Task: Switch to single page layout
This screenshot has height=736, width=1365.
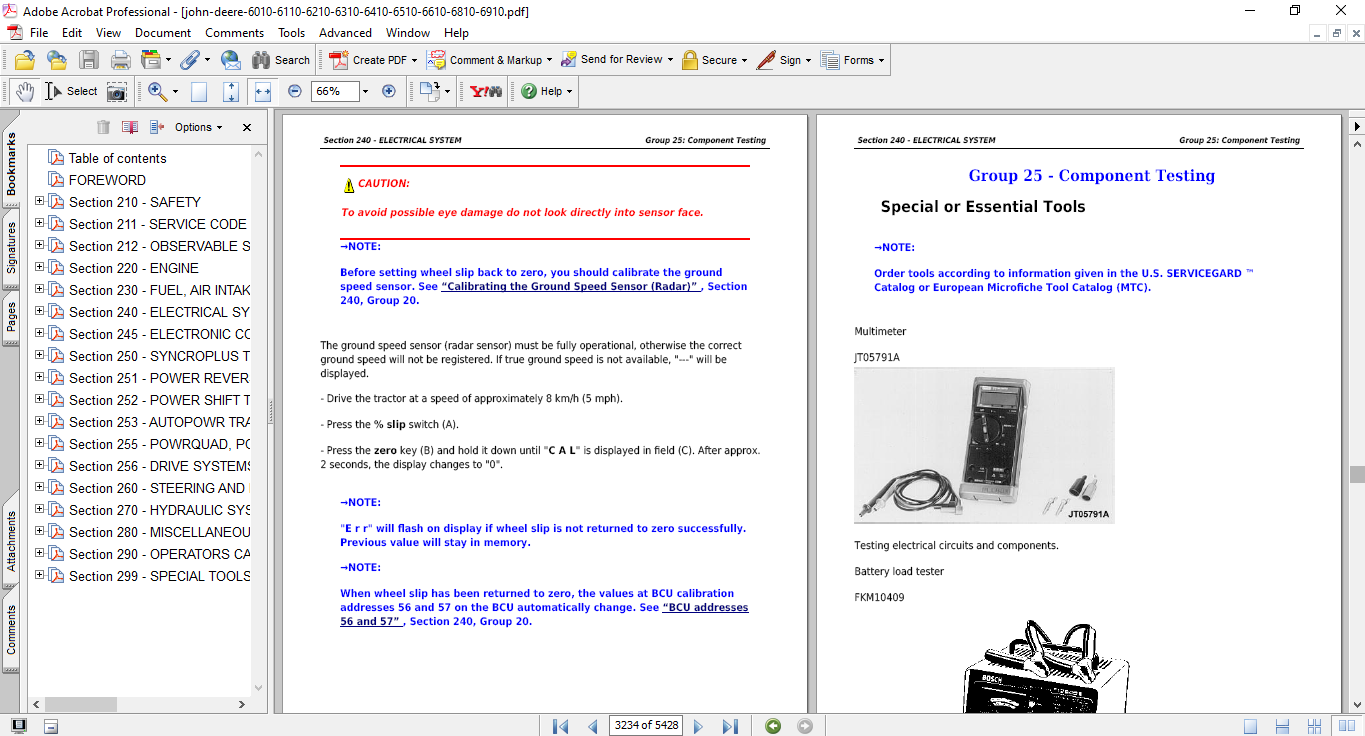Action: coord(1250,726)
